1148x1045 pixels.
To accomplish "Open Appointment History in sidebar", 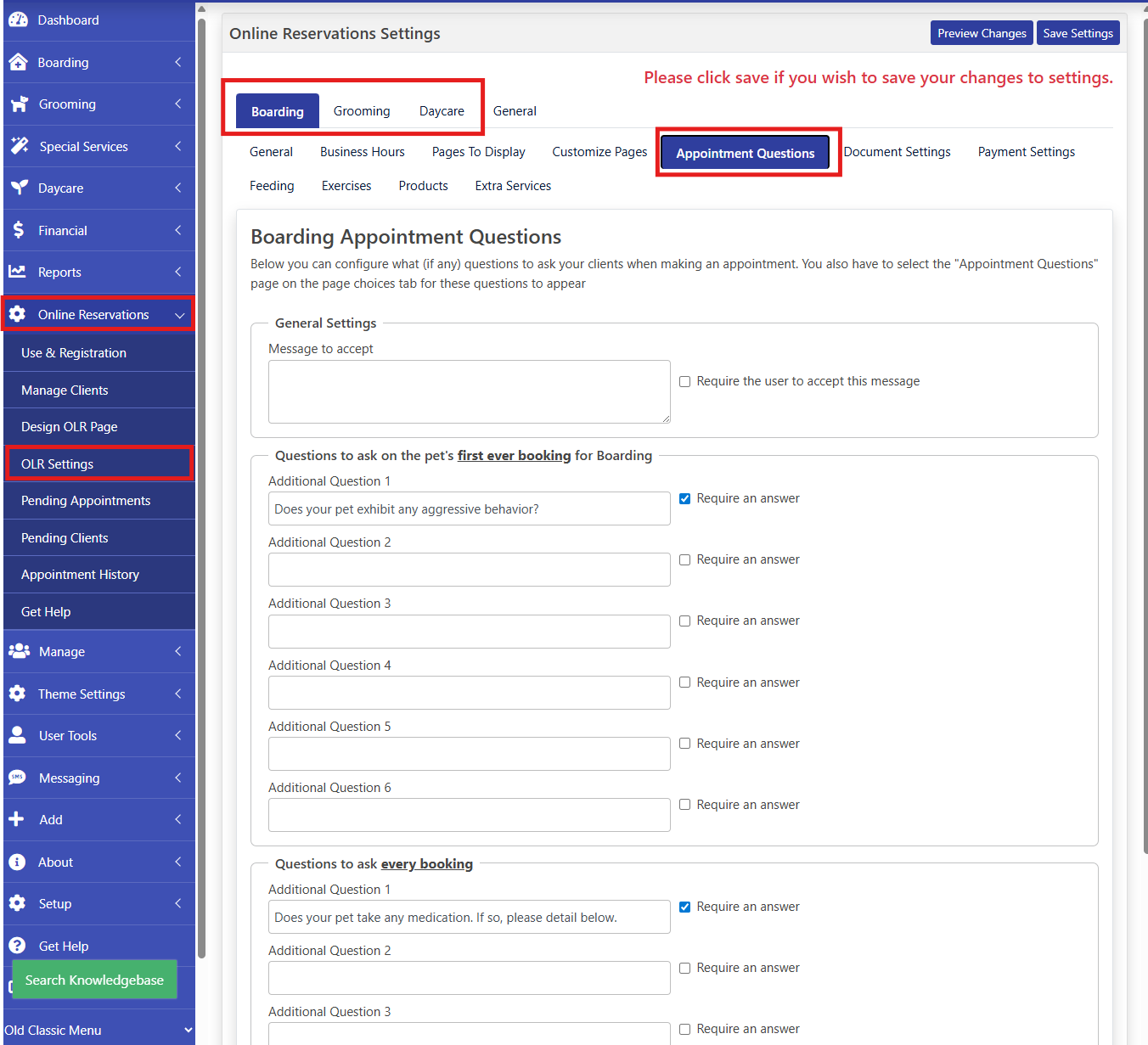I will (99, 575).
